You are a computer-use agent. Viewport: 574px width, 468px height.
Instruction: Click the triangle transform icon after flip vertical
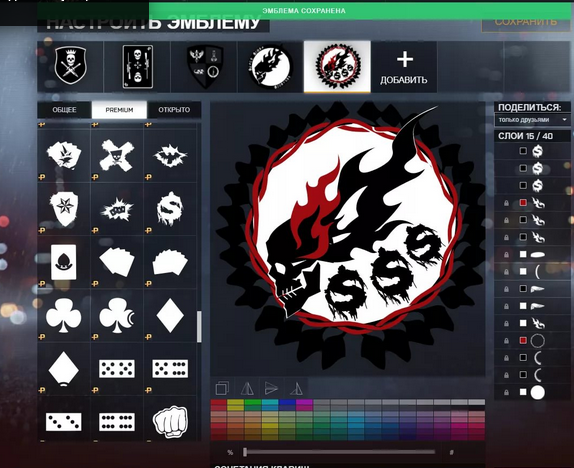(x=296, y=388)
